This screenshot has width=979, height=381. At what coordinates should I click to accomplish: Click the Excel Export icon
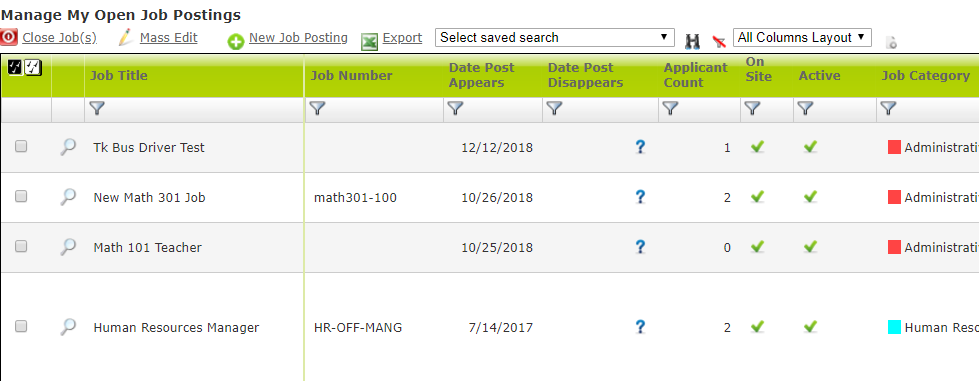pos(369,42)
